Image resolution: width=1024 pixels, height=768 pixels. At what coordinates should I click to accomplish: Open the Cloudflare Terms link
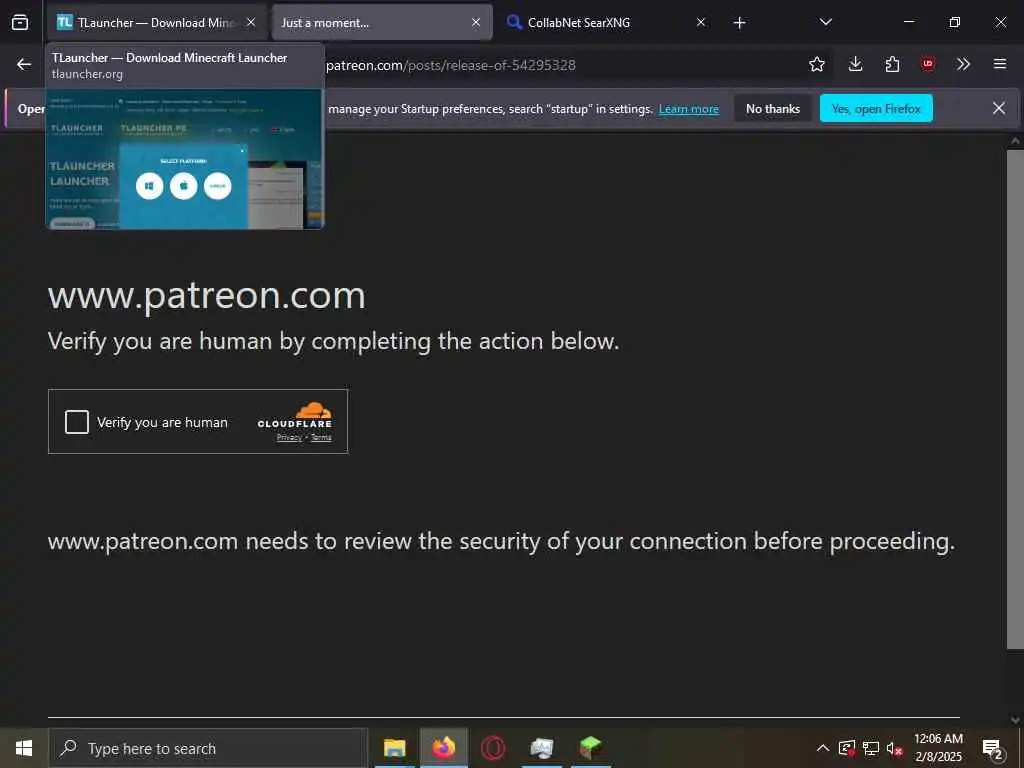pos(321,438)
